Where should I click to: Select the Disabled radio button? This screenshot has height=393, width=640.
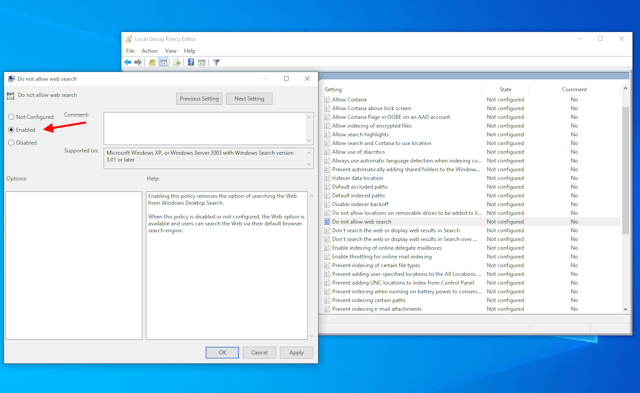coord(11,142)
